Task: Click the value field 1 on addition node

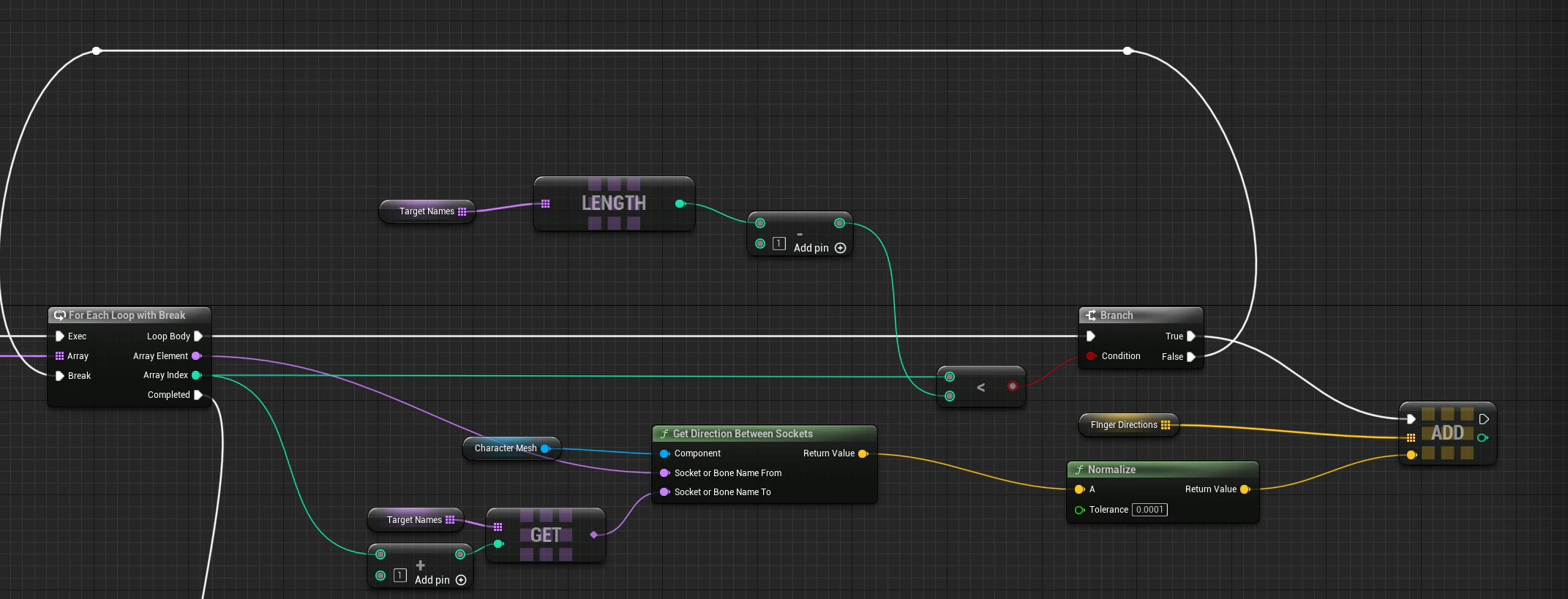Action: pyautogui.click(x=400, y=576)
